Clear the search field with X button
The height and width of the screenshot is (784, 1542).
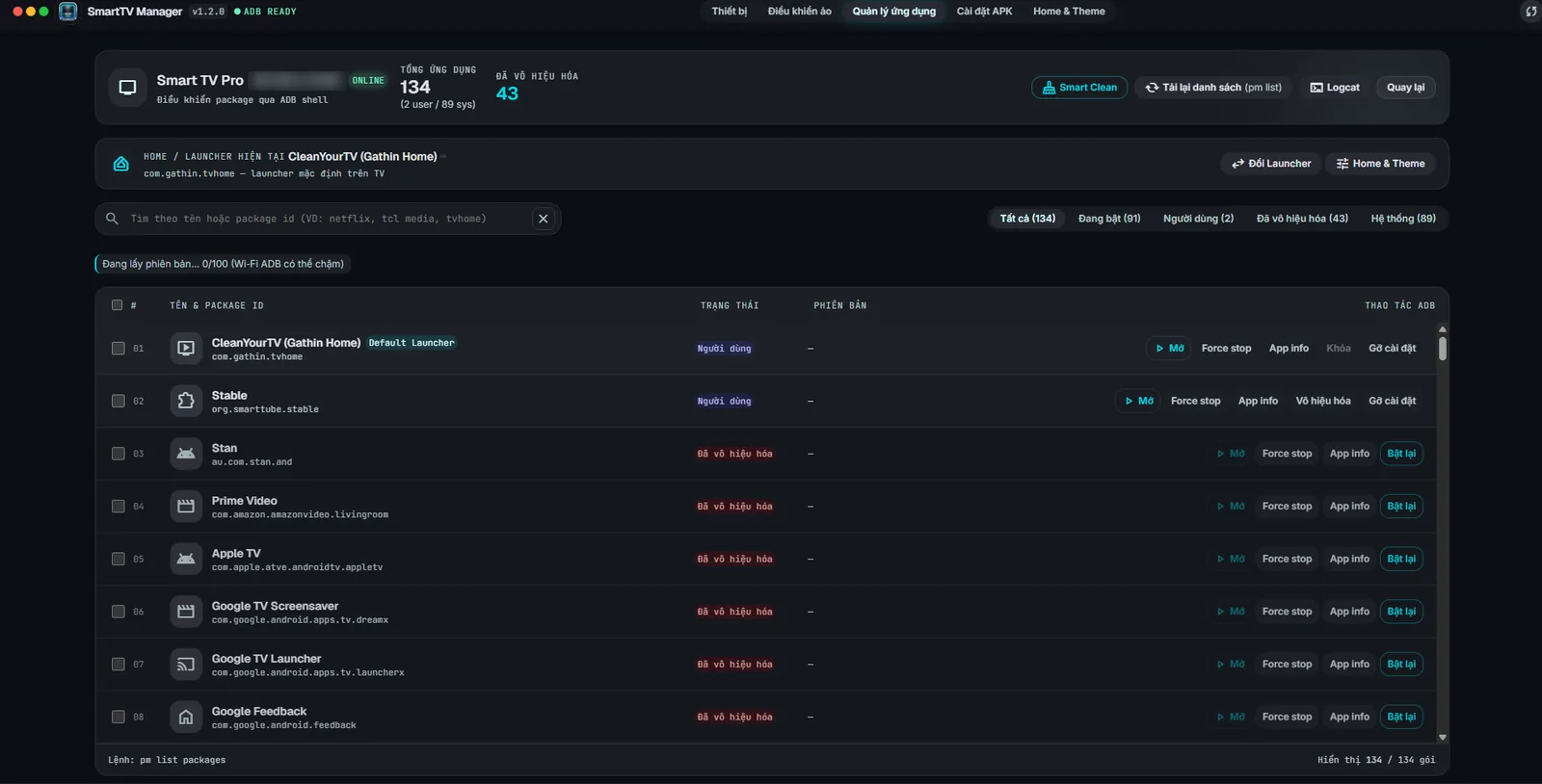(544, 219)
